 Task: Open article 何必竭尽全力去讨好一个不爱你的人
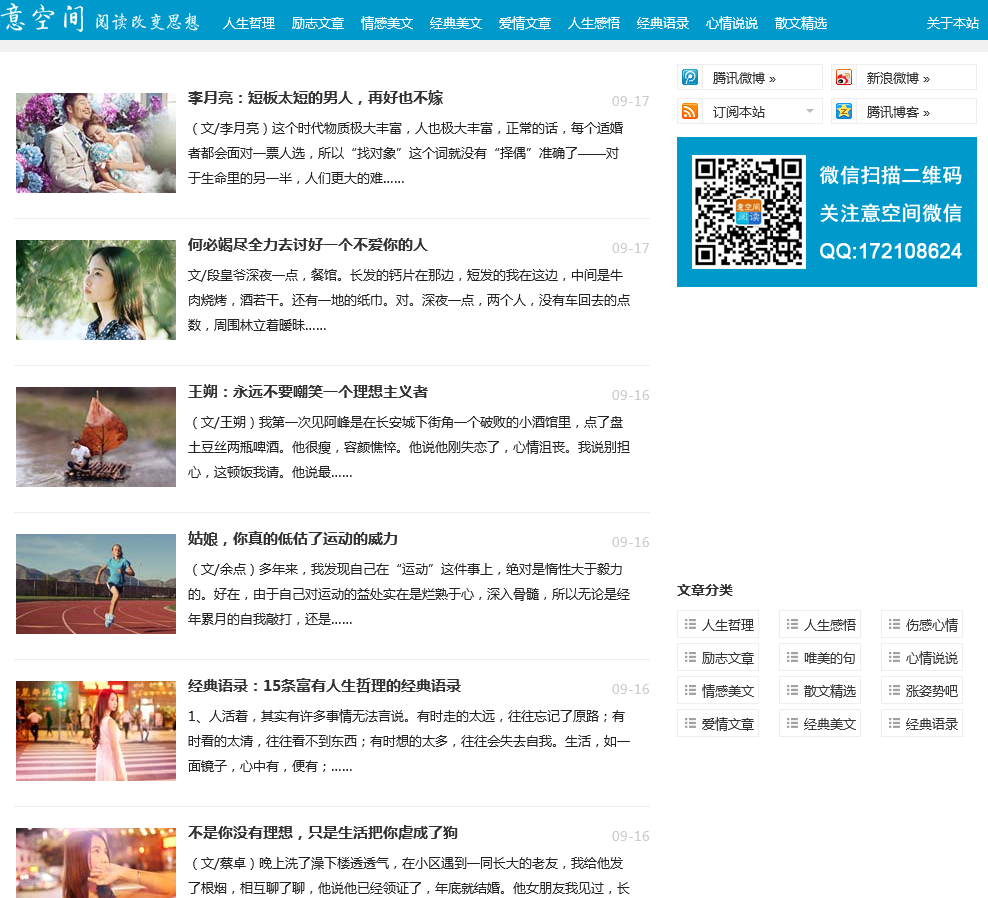click(x=307, y=245)
